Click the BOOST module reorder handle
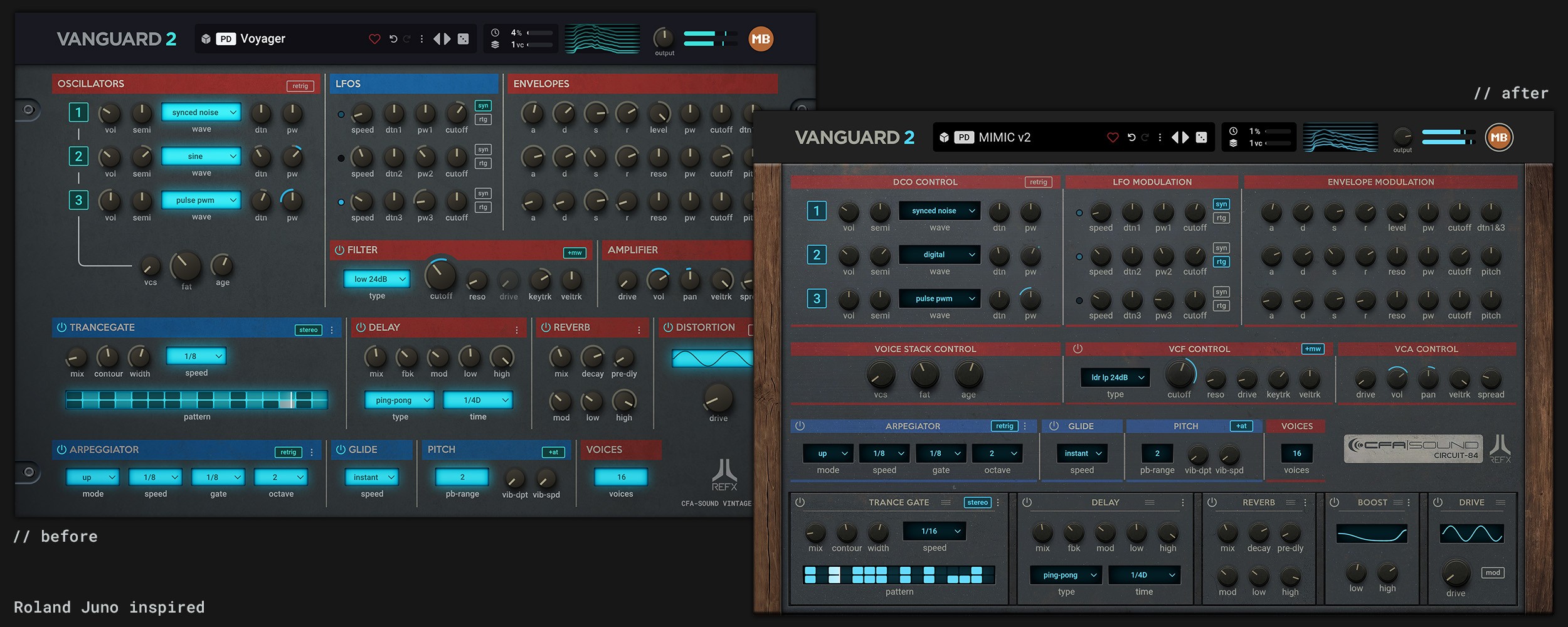Image resolution: width=1568 pixels, height=627 pixels. pyautogui.click(x=1398, y=502)
